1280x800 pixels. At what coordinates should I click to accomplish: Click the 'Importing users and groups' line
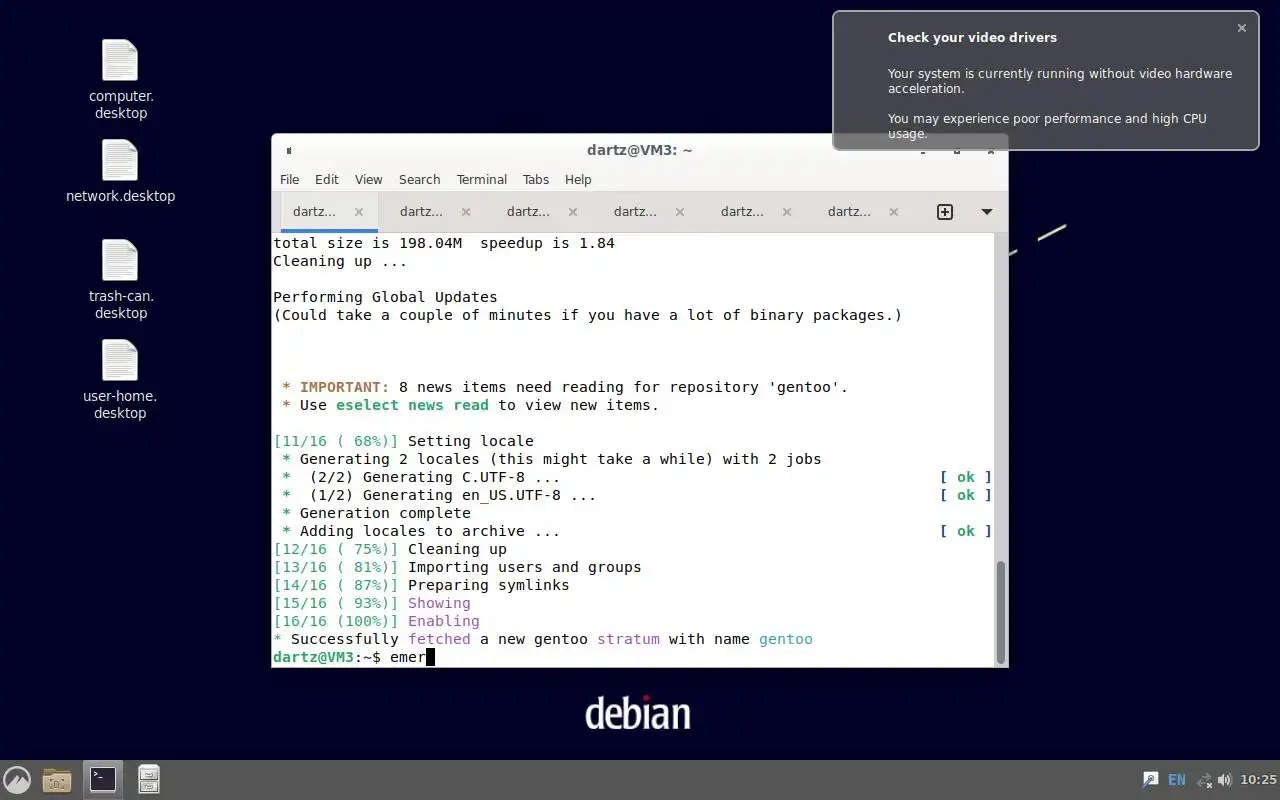[457, 567]
